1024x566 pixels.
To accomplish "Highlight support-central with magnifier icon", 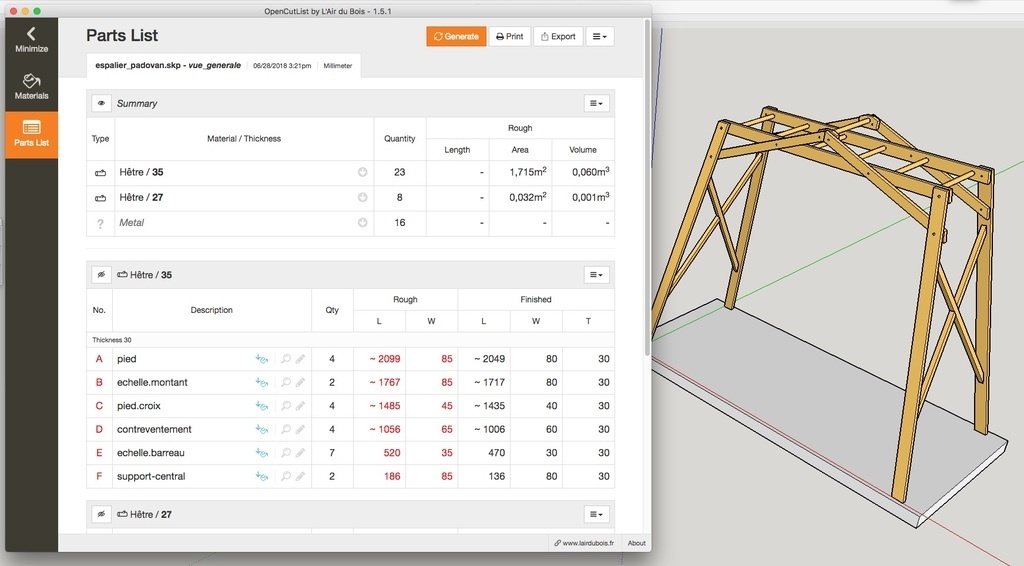I will coord(285,477).
